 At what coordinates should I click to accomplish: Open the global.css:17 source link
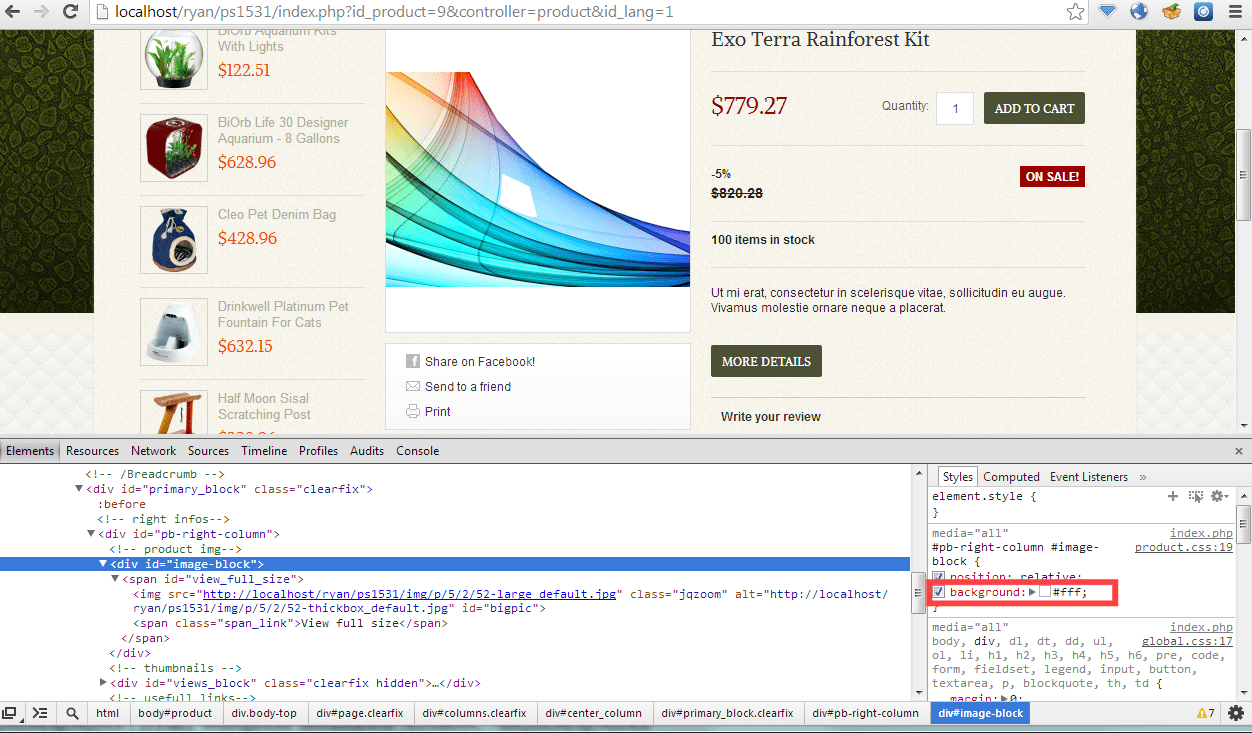pyautogui.click(x=1187, y=642)
